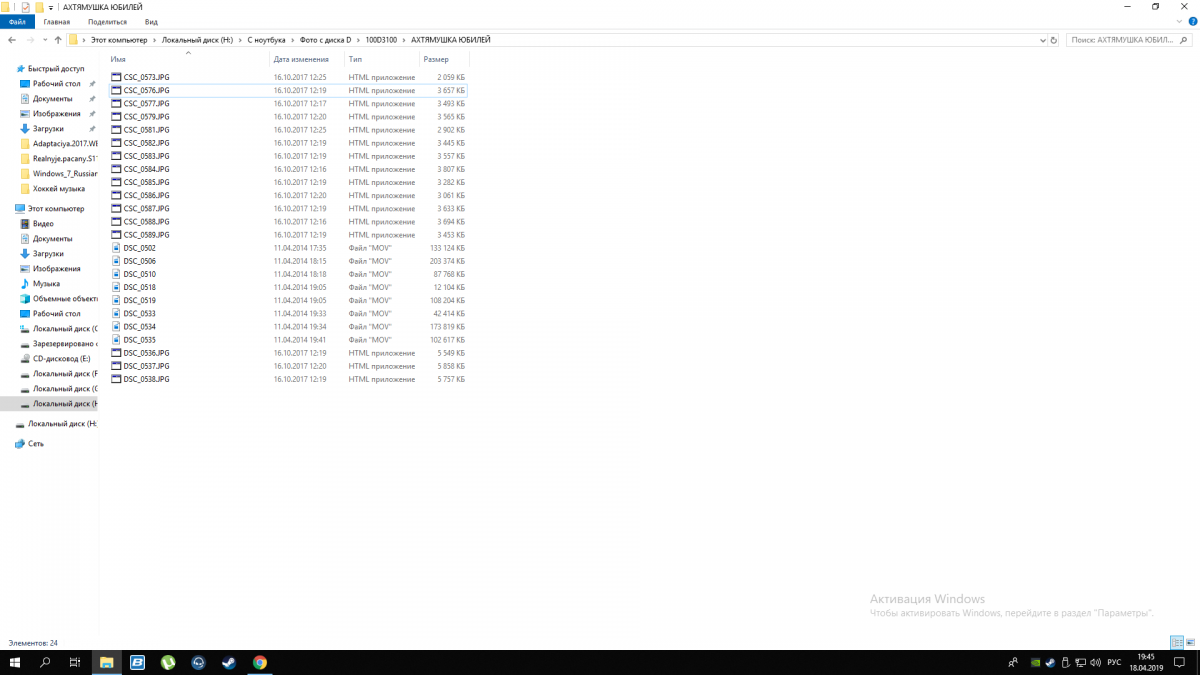This screenshot has width=1200, height=675.
Task: Open Объемные объекты in navigation pane
Action: click(x=65, y=299)
